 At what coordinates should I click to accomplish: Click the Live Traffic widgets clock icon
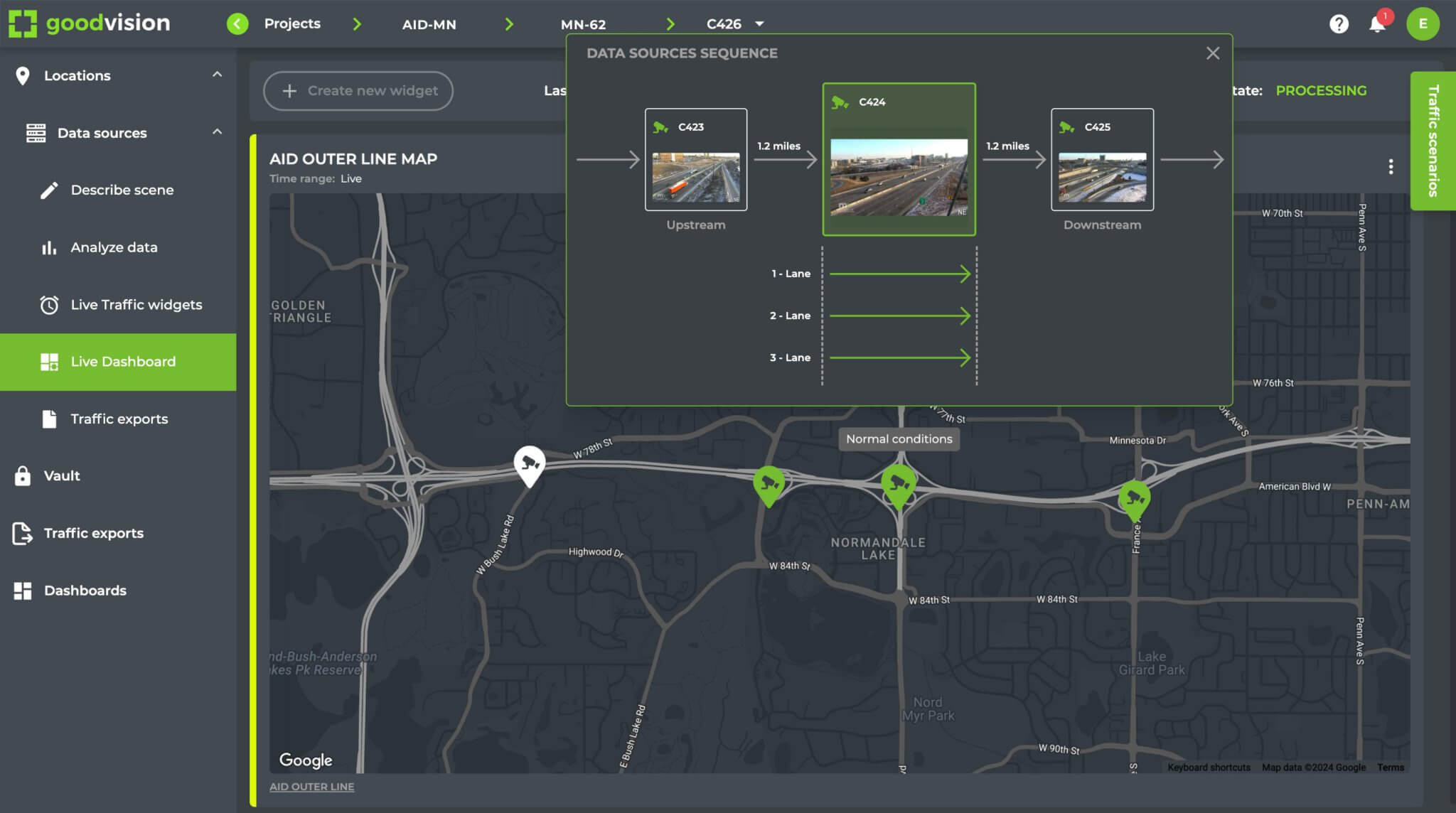coord(48,304)
